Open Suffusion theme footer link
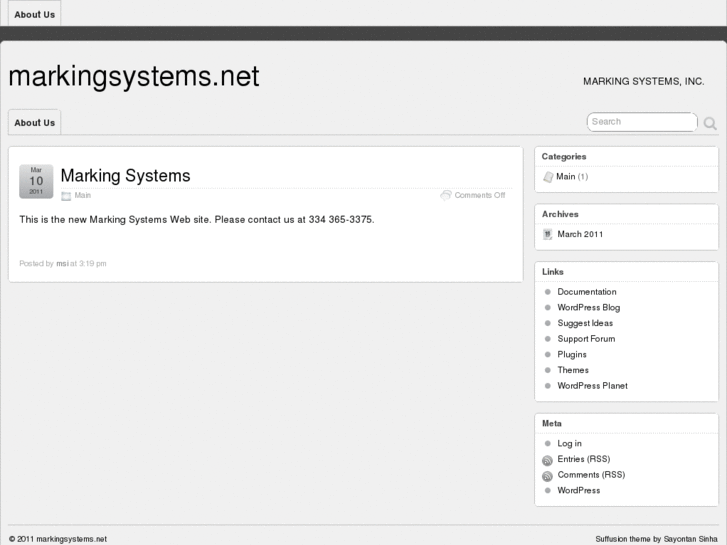The height and width of the screenshot is (545, 727). click(623, 539)
